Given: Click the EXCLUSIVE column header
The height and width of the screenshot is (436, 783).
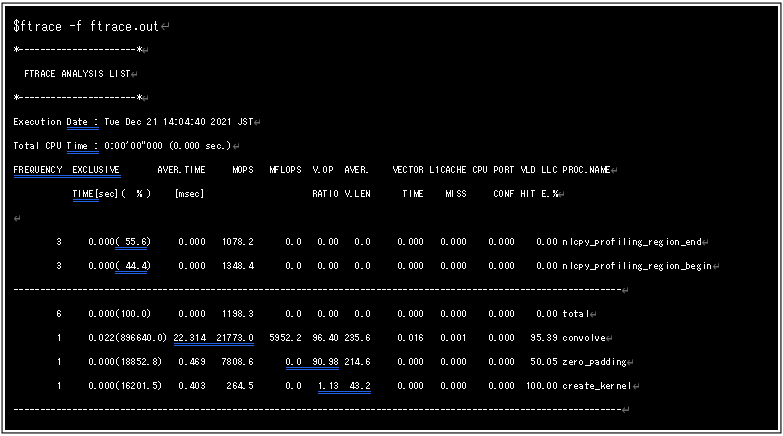Looking at the screenshot, I should point(96,170).
